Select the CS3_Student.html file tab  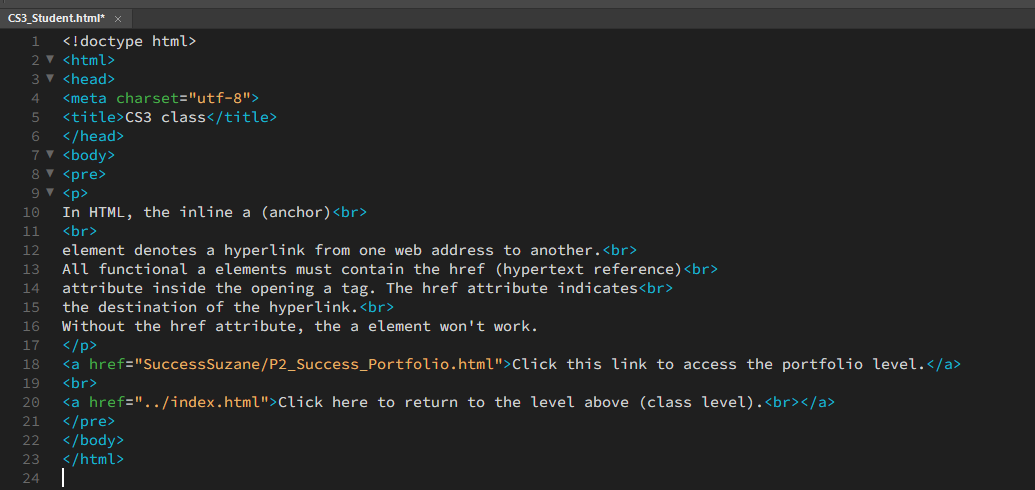[56, 18]
